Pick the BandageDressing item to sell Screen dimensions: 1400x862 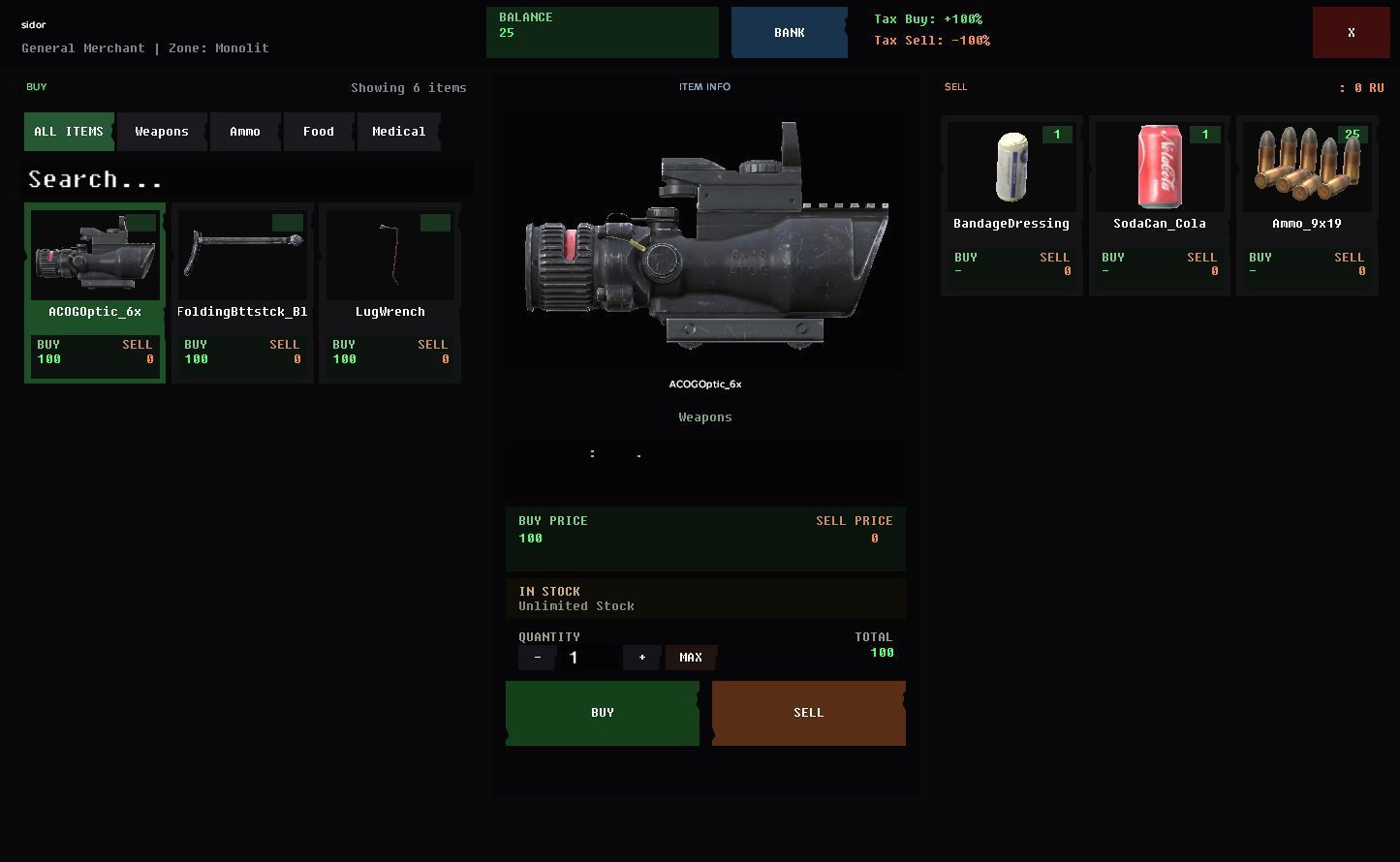(x=1011, y=168)
